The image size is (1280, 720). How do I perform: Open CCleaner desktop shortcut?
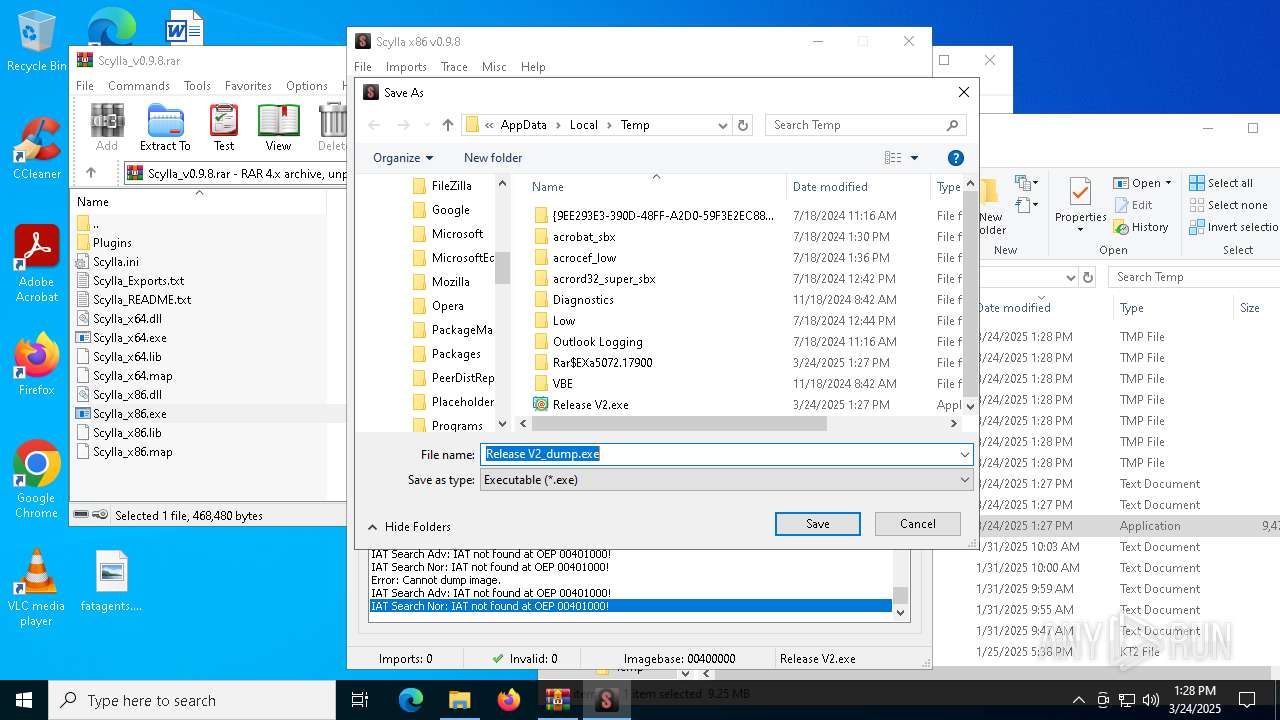pyautogui.click(x=36, y=149)
